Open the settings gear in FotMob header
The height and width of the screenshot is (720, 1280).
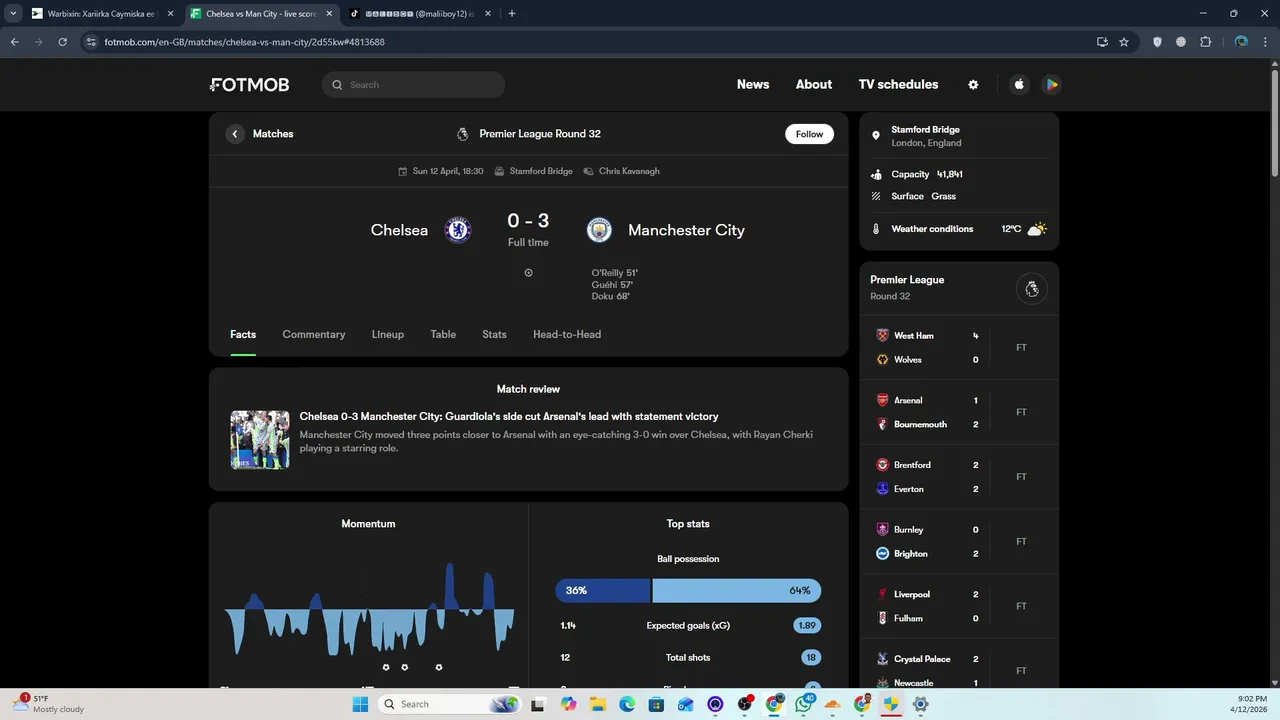[973, 85]
